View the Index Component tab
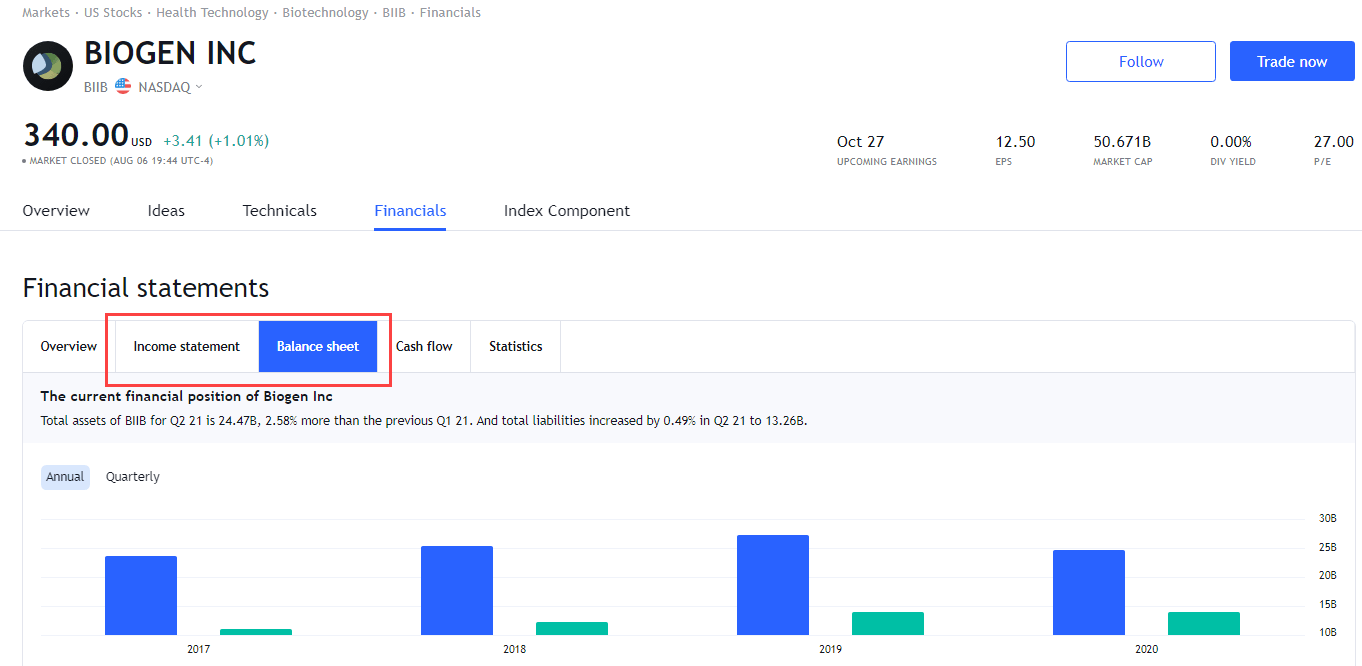Image resolution: width=1362 pixels, height=666 pixels. click(566, 210)
